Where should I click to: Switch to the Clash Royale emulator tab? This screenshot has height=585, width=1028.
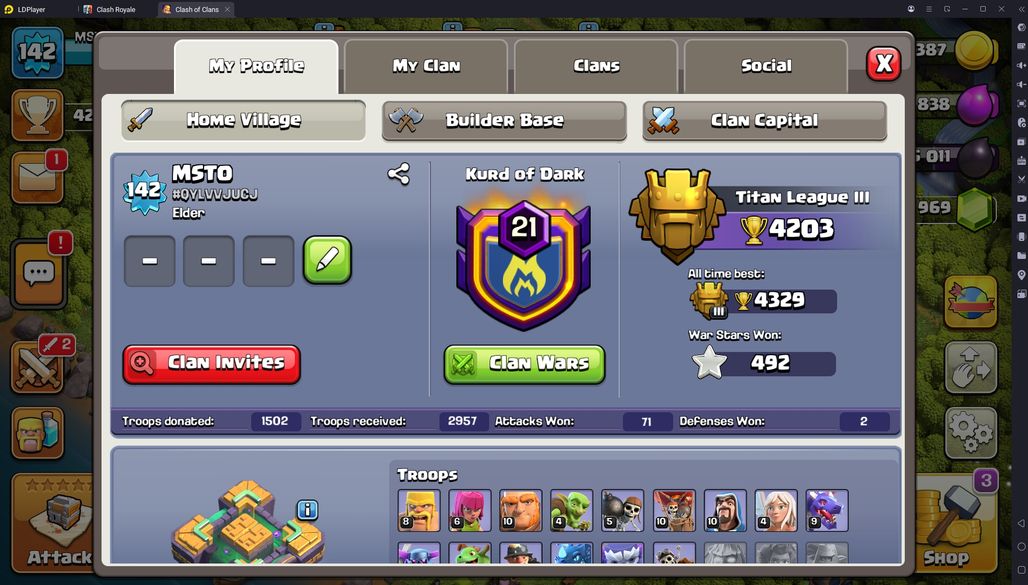pos(109,9)
